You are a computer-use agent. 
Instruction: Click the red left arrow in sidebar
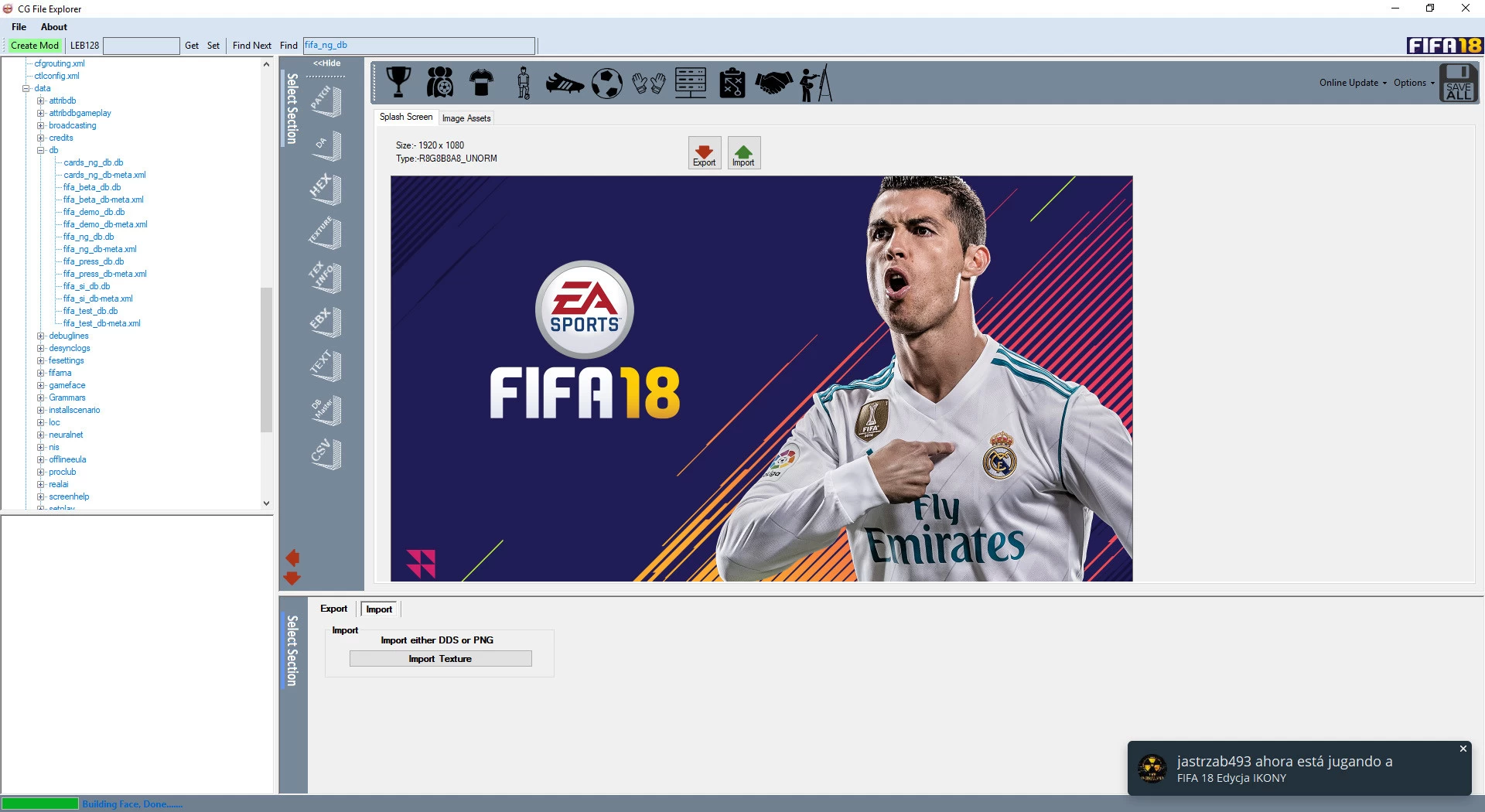(x=293, y=558)
